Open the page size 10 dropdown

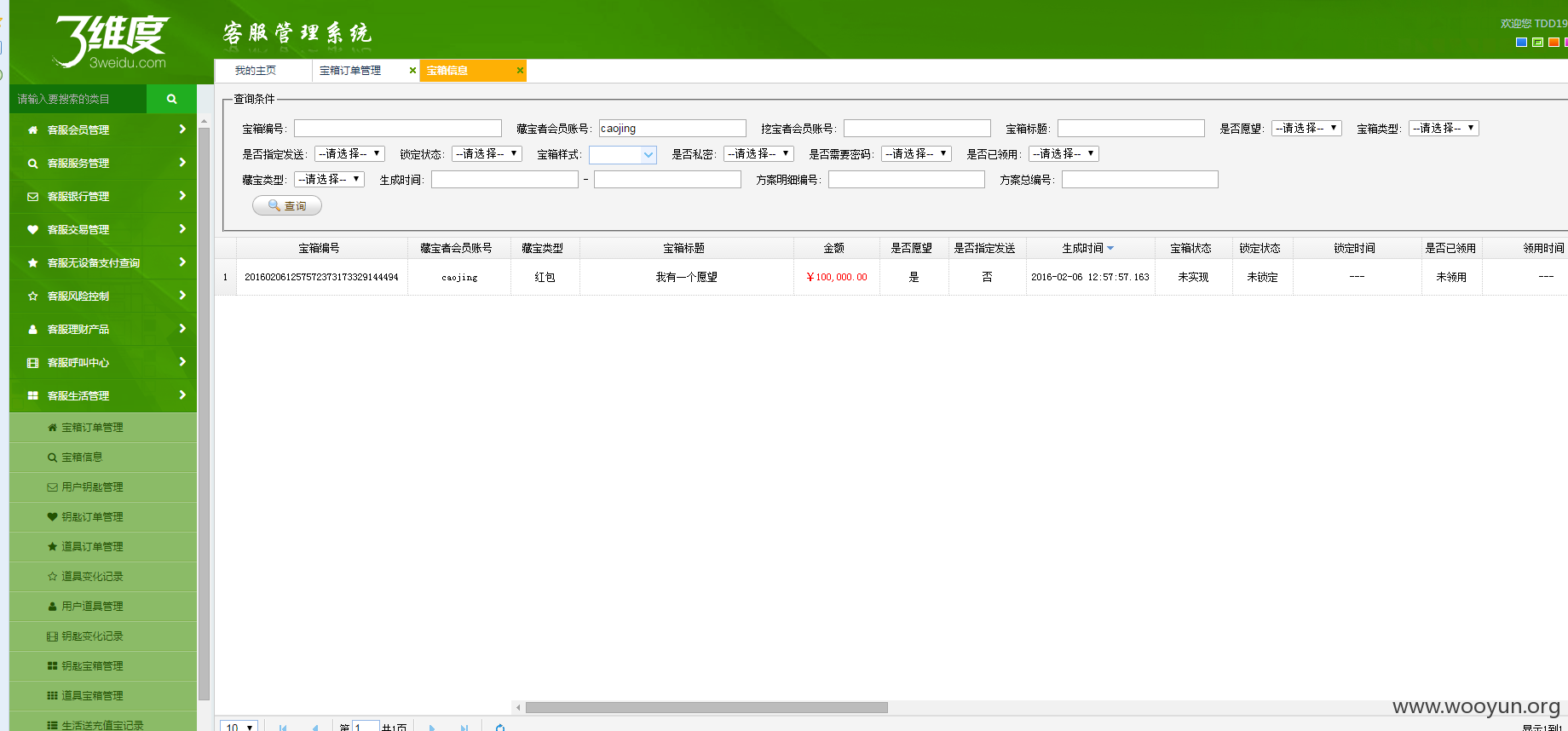(x=239, y=727)
